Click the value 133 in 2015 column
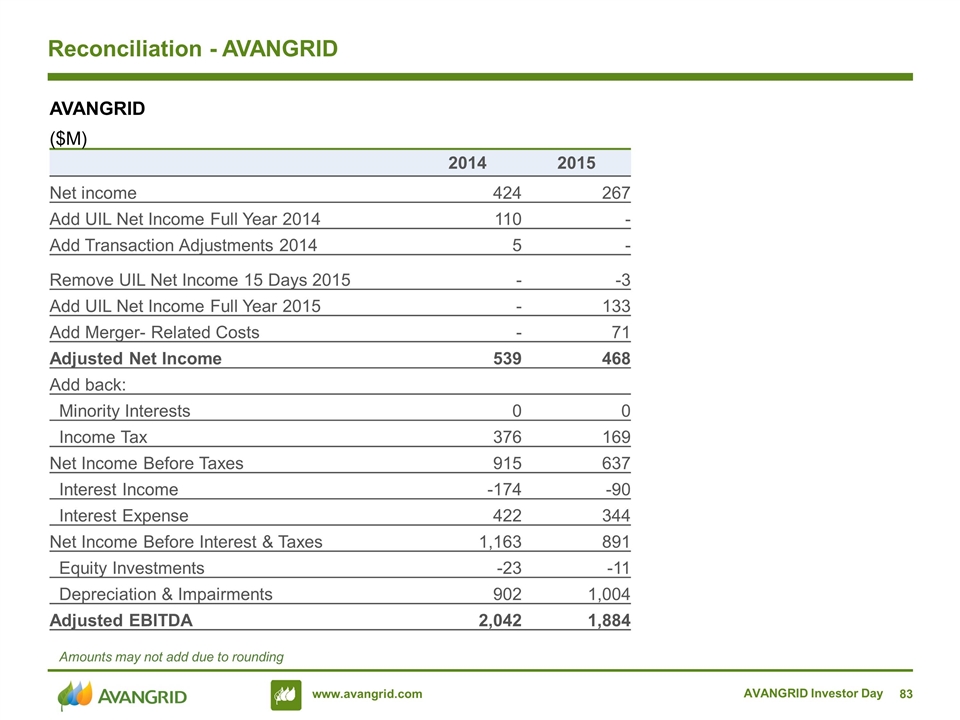960x720 pixels. (x=617, y=306)
